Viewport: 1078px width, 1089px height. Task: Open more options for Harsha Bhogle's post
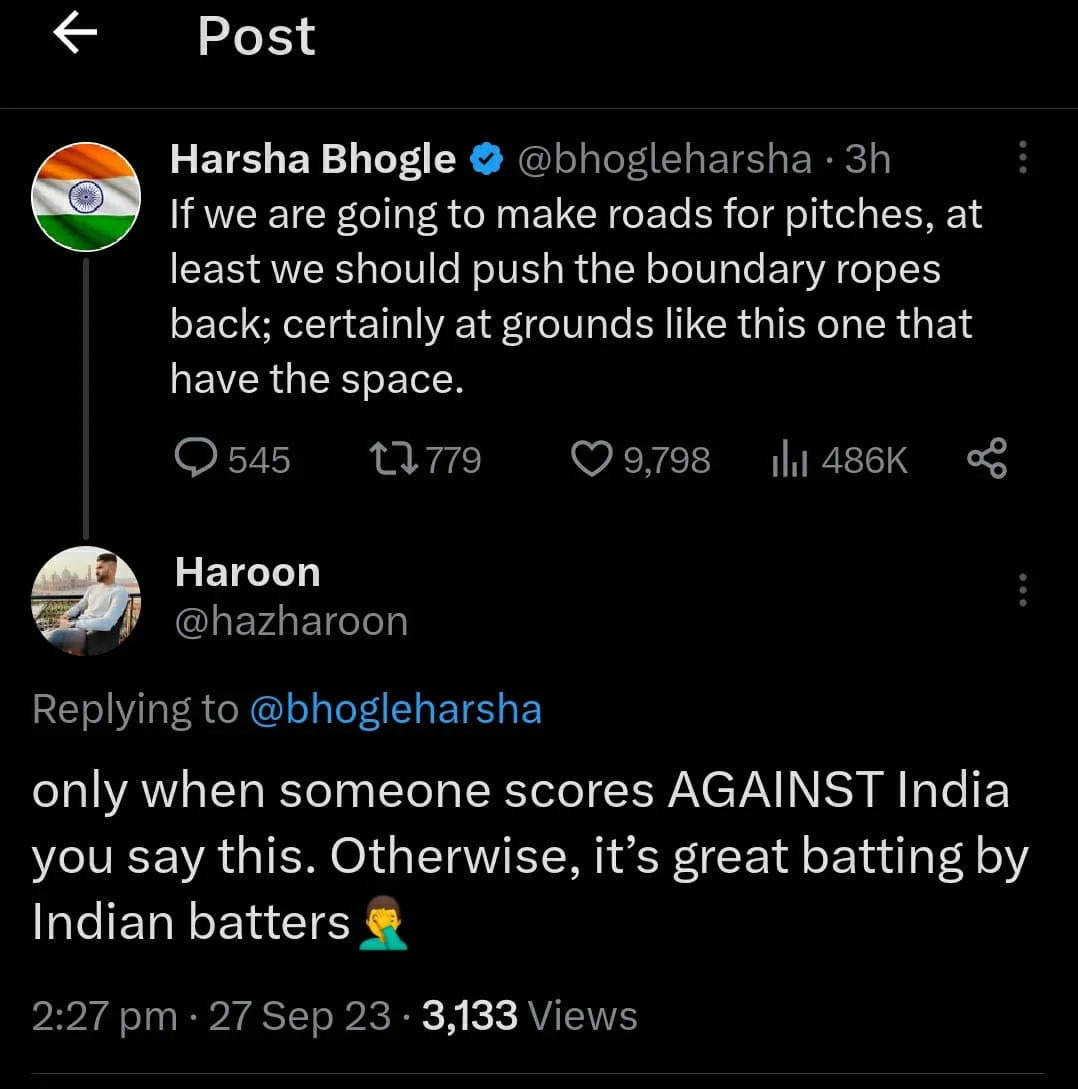click(1022, 157)
